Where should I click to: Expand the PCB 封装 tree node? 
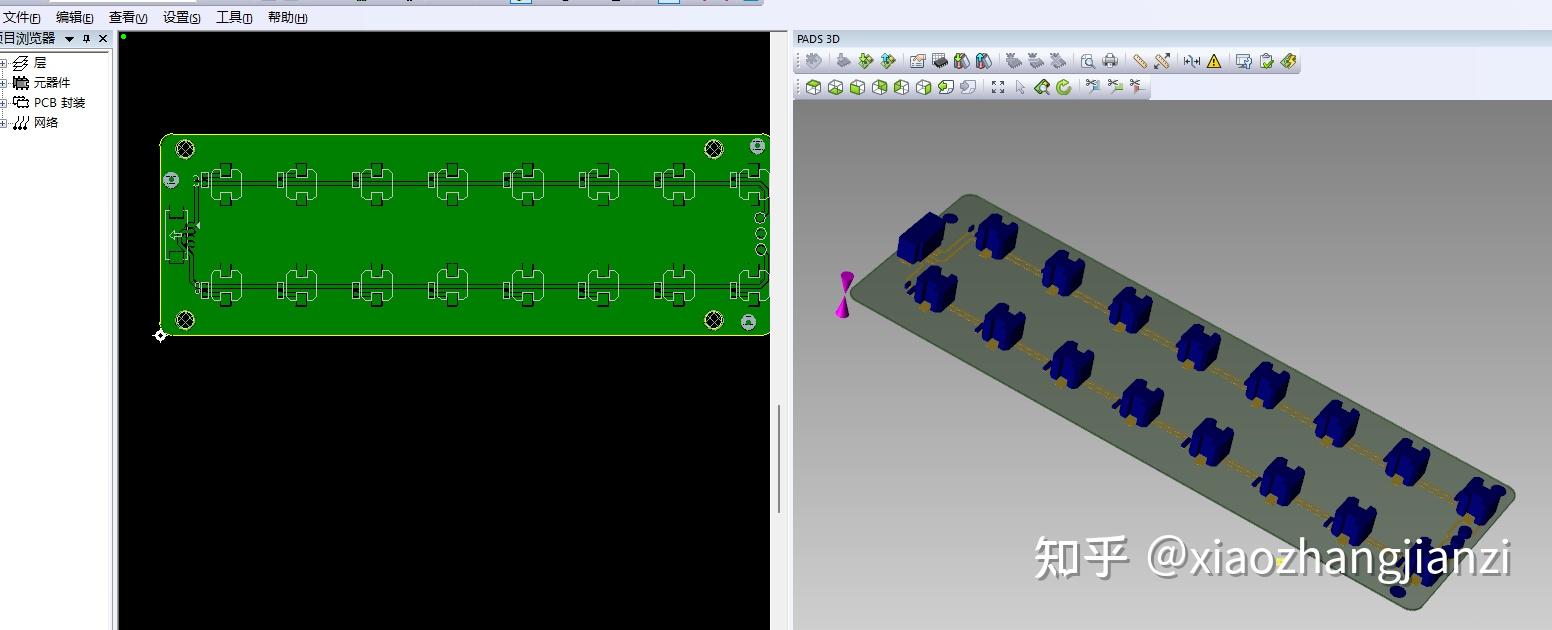coord(3,103)
